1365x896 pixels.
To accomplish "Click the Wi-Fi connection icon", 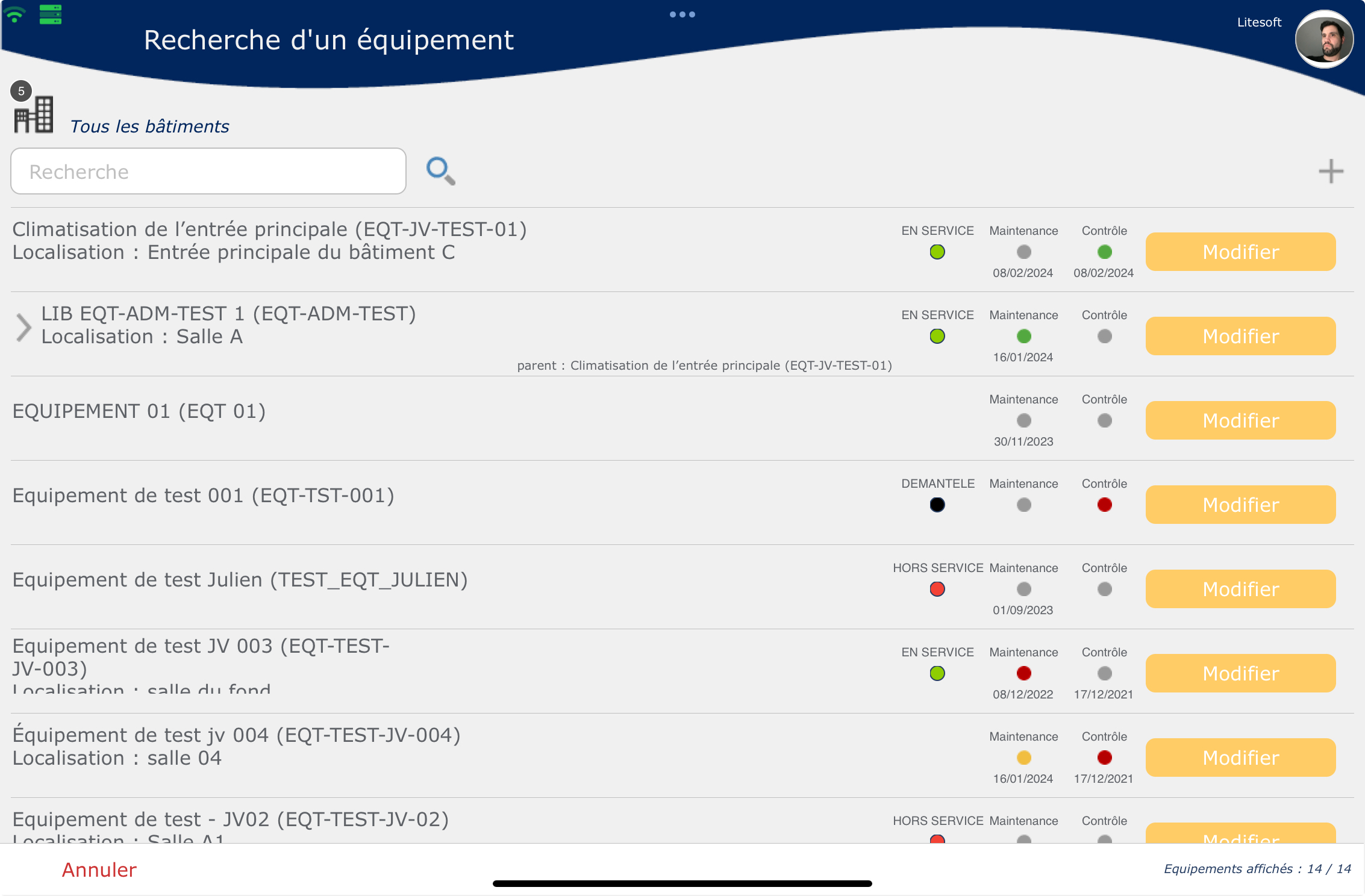I will [x=14, y=14].
